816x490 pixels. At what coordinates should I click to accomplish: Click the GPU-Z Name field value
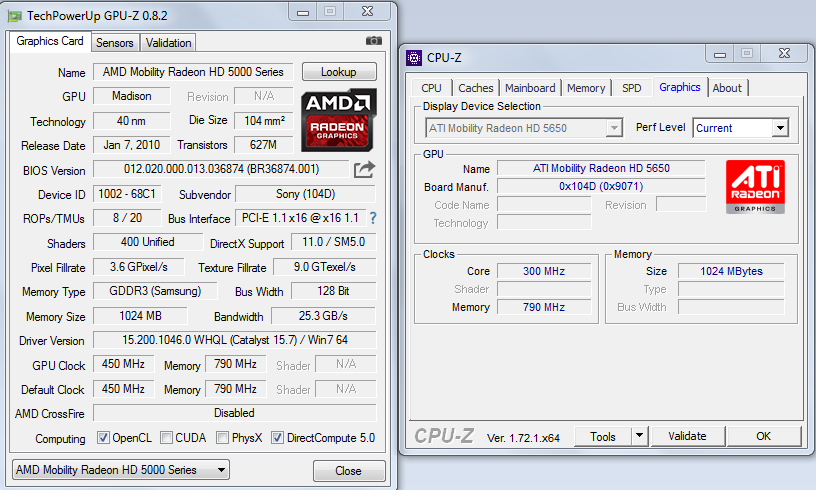[x=193, y=72]
